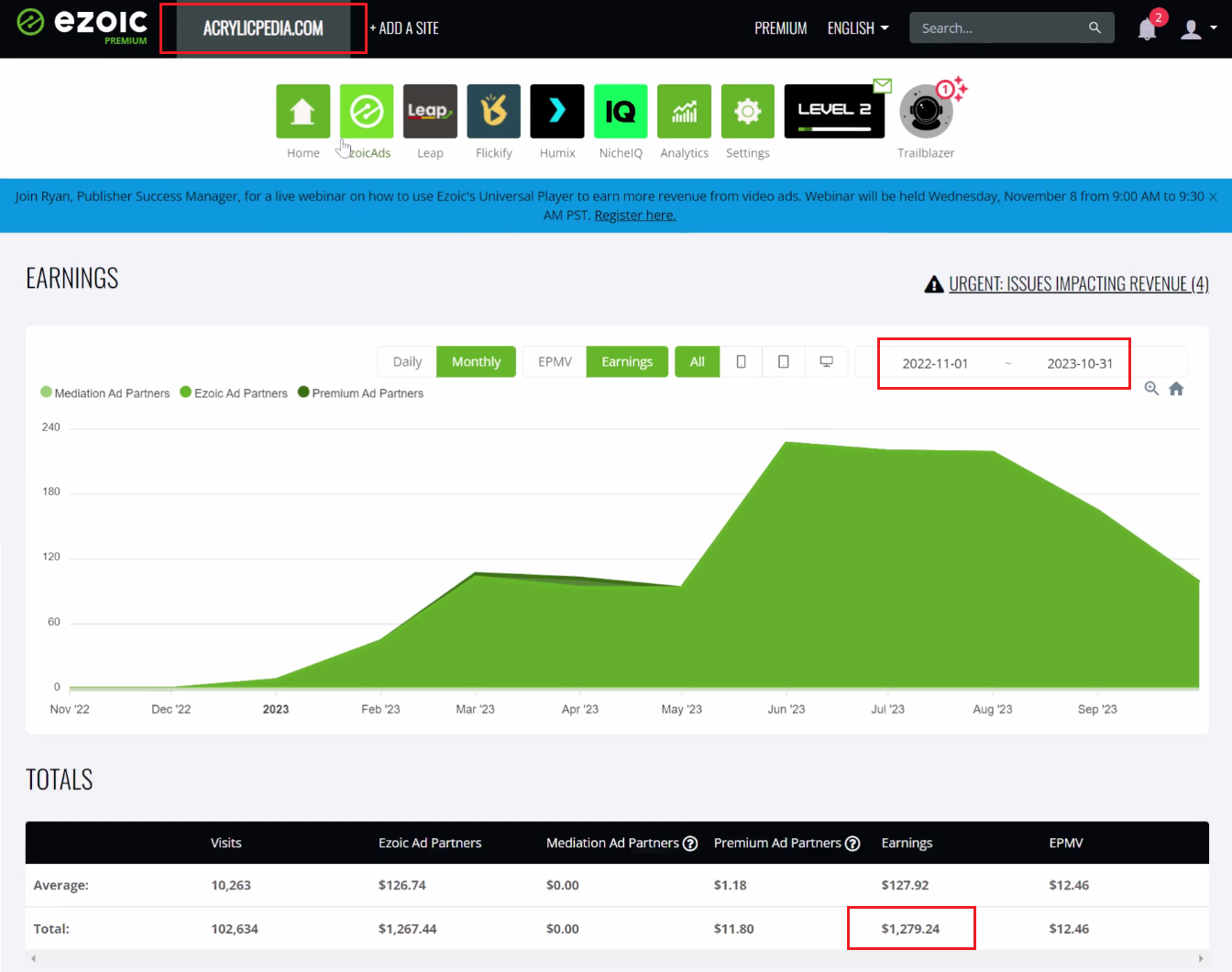
Task: Open the Humix app icon
Action: [557, 111]
